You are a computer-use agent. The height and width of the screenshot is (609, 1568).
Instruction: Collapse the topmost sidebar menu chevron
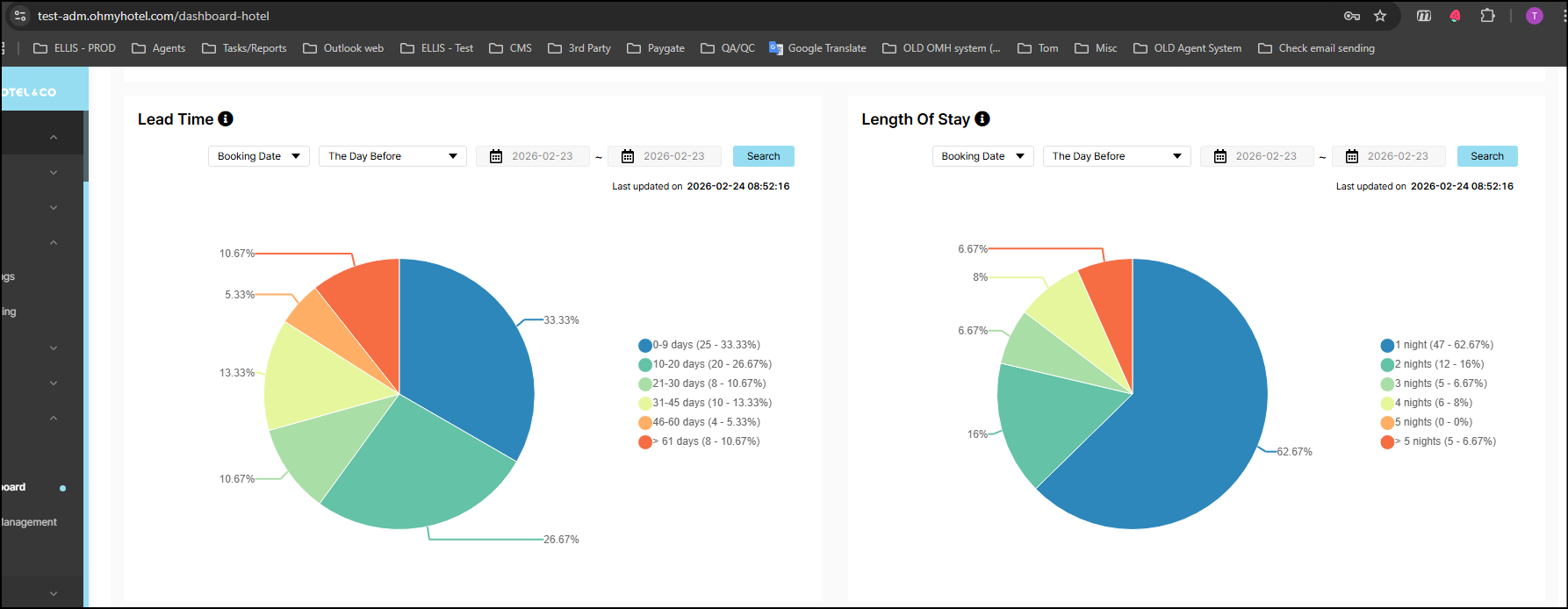coord(54,137)
